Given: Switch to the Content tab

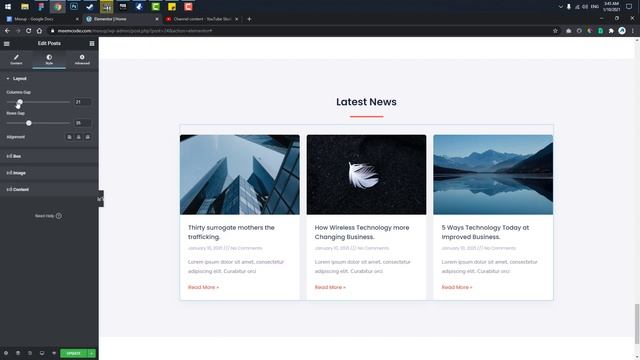Looking at the screenshot, I should pyautogui.click(x=16, y=60).
